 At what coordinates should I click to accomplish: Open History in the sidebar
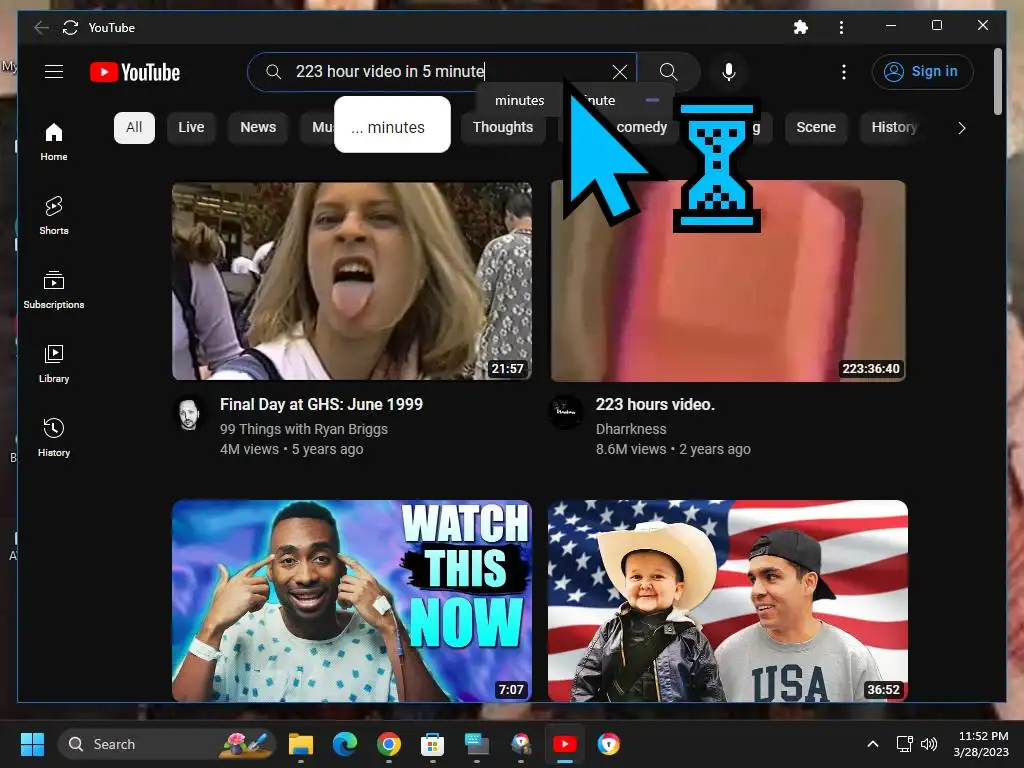pyautogui.click(x=54, y=438)
